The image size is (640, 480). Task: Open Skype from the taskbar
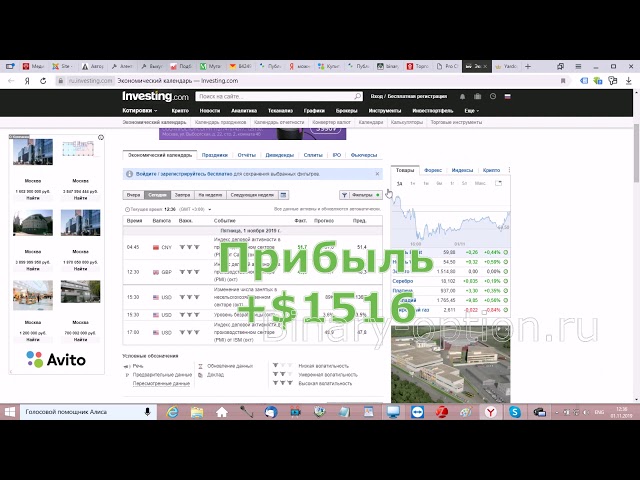515,411
